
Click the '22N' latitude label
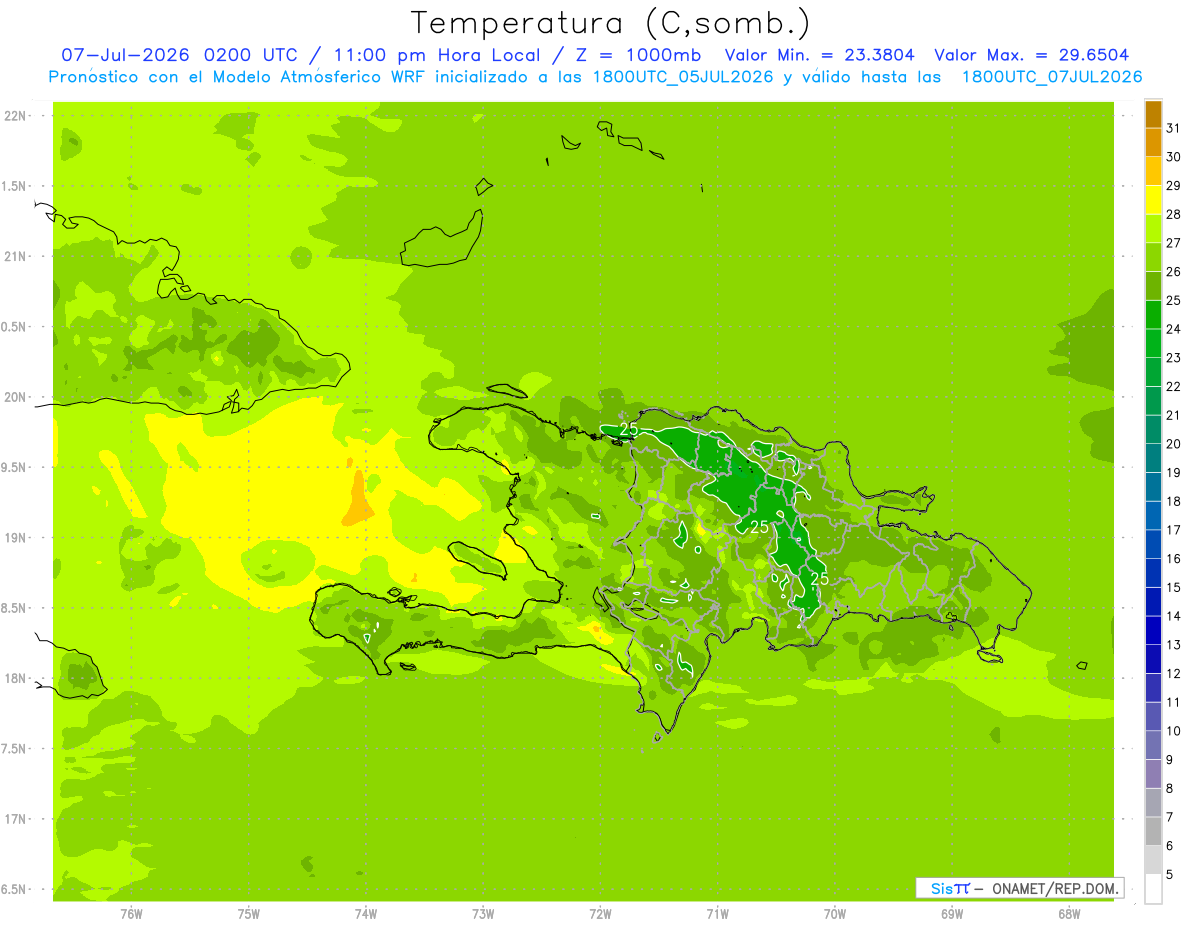point(16,116)
